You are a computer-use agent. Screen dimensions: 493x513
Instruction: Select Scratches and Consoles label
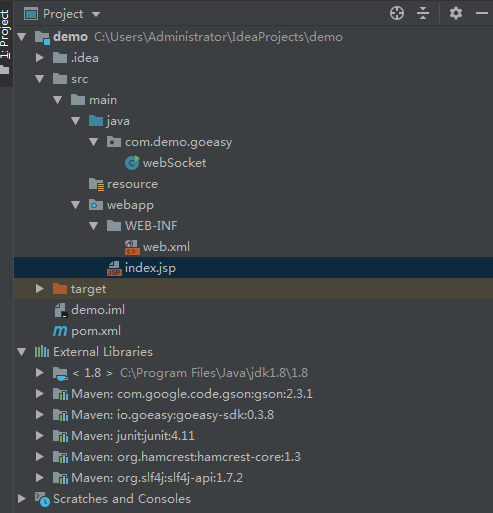pos(122,499)
